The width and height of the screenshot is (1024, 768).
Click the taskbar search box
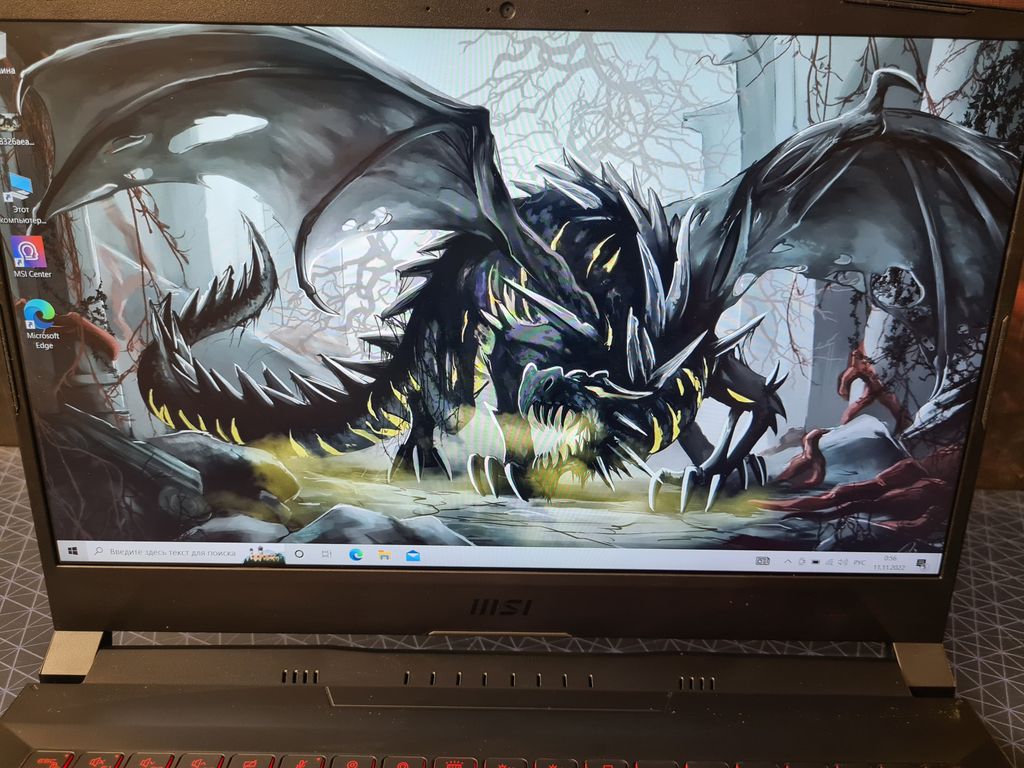[165, 552]
